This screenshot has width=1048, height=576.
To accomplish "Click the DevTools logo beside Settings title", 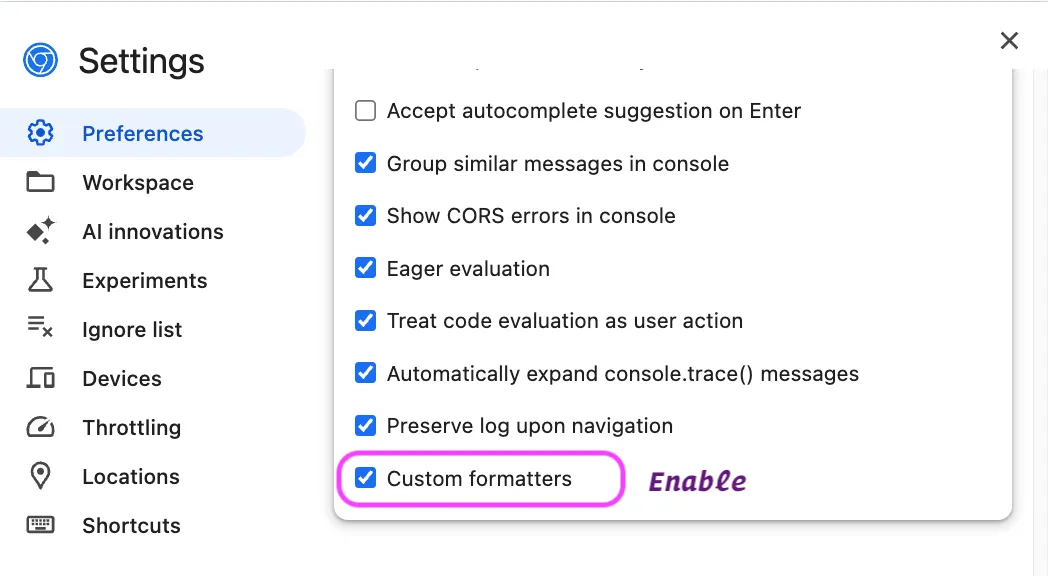I will pyautogui.click(x=38, y=60).
